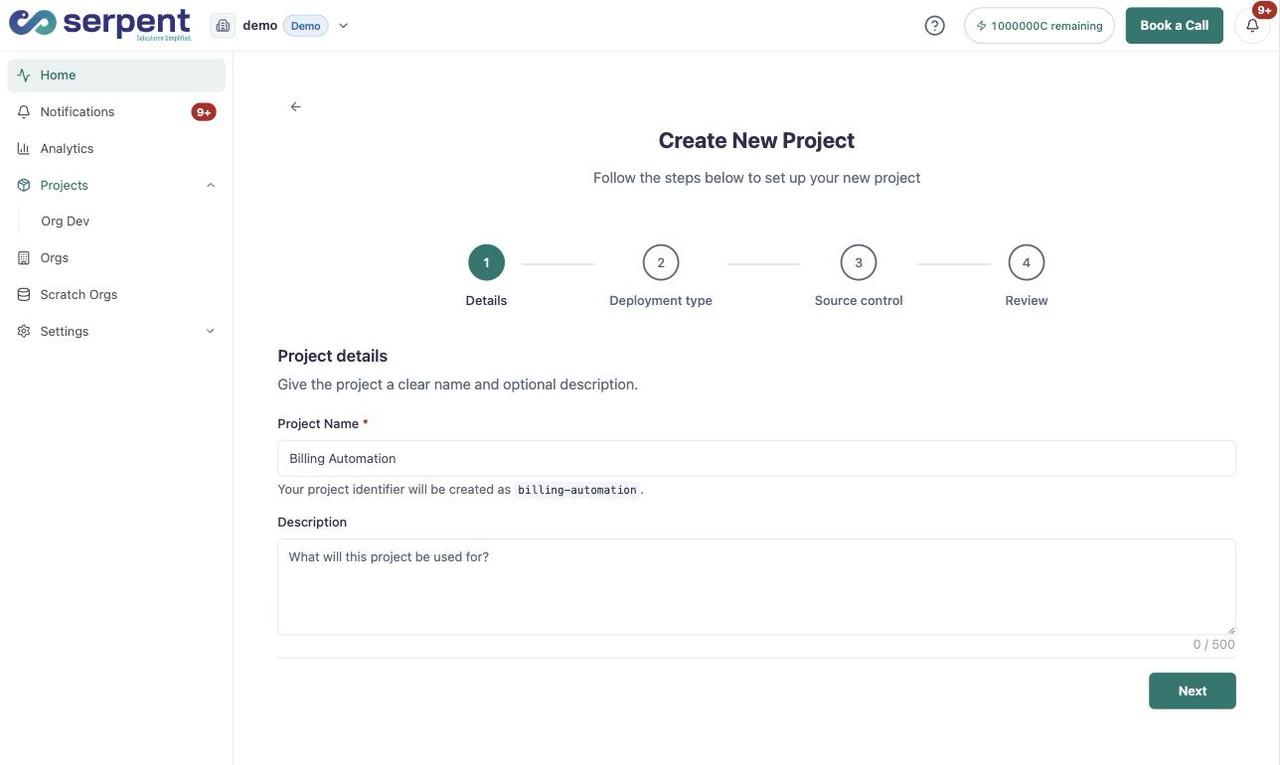
Task: Click step 2 Deployment type circle
Action: click(660, 263)
